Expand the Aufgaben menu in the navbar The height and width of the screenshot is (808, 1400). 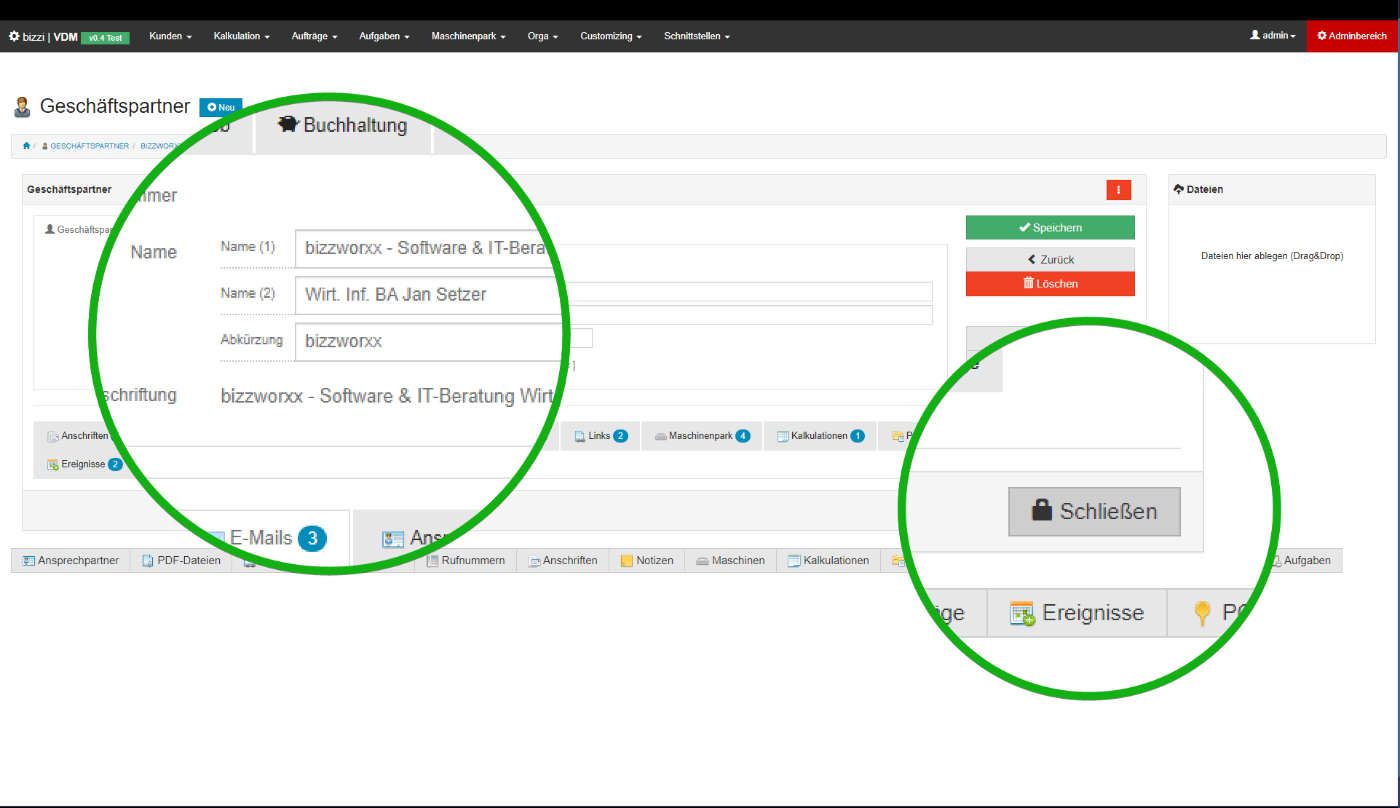pos(385,36)
